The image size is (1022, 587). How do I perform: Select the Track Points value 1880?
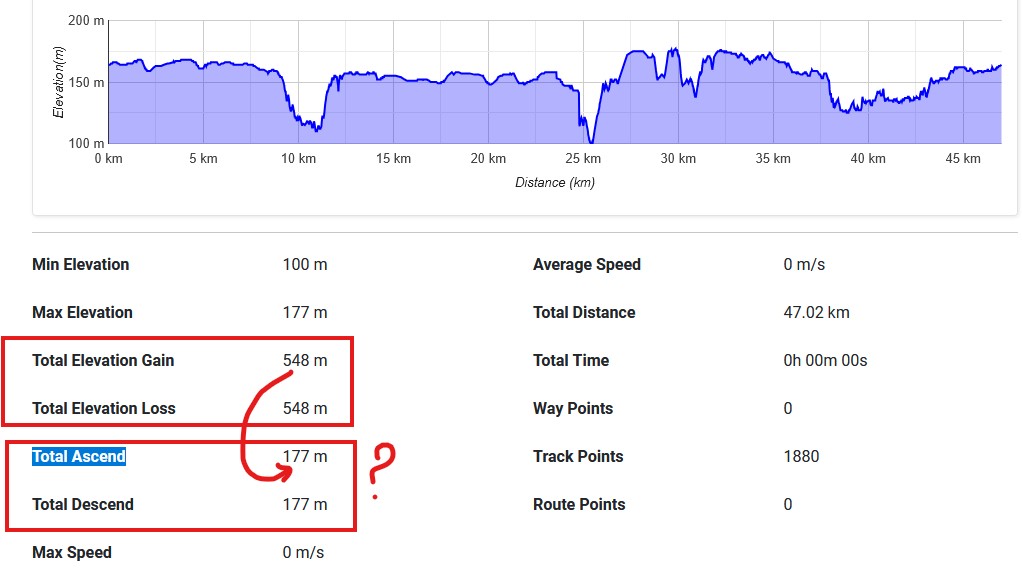(801, 457)
